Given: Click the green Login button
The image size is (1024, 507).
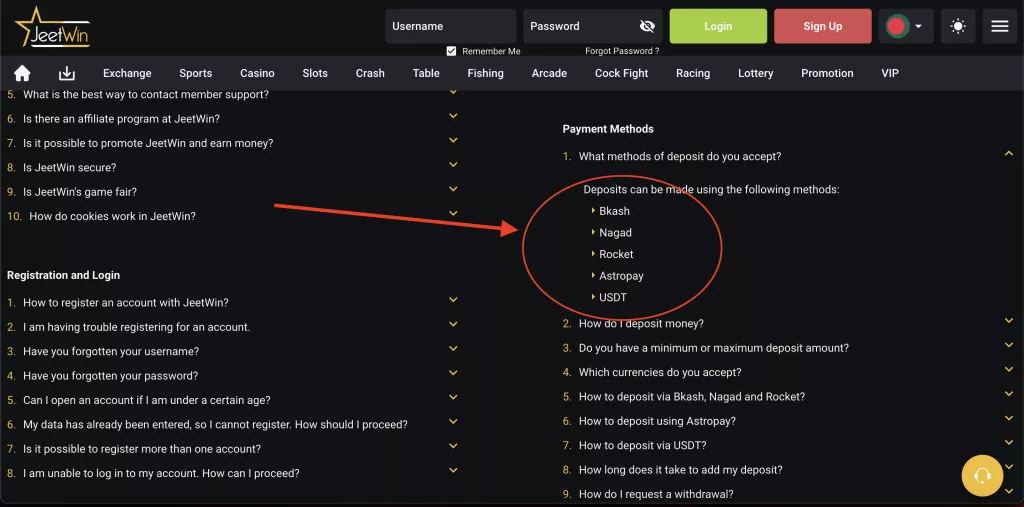Looking at the screenshot, I should [718, 26].
